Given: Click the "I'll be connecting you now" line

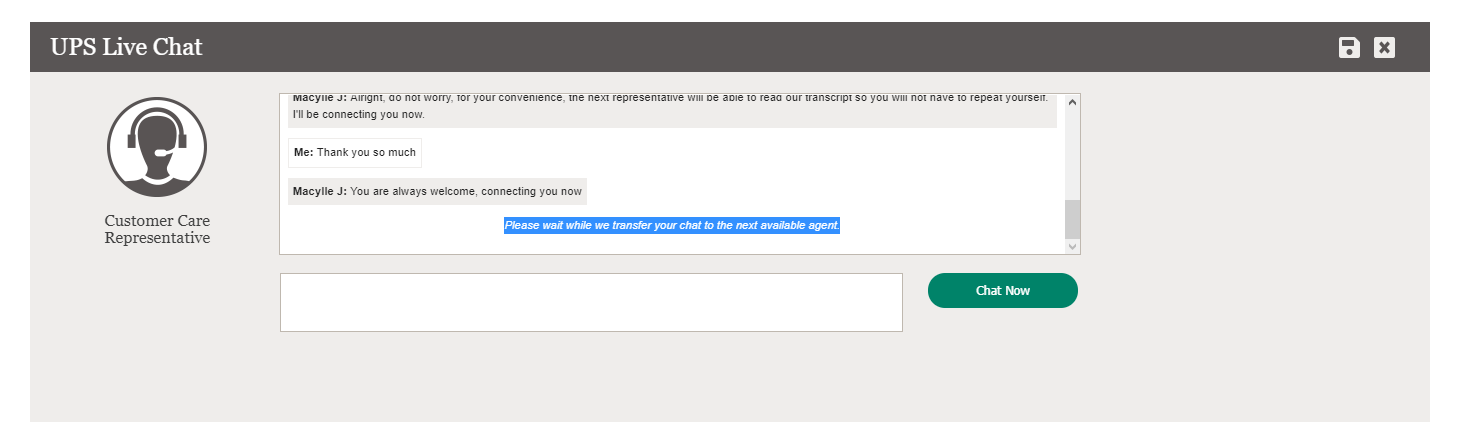Looking at the screenshot, I should click(x=359, y=115).
